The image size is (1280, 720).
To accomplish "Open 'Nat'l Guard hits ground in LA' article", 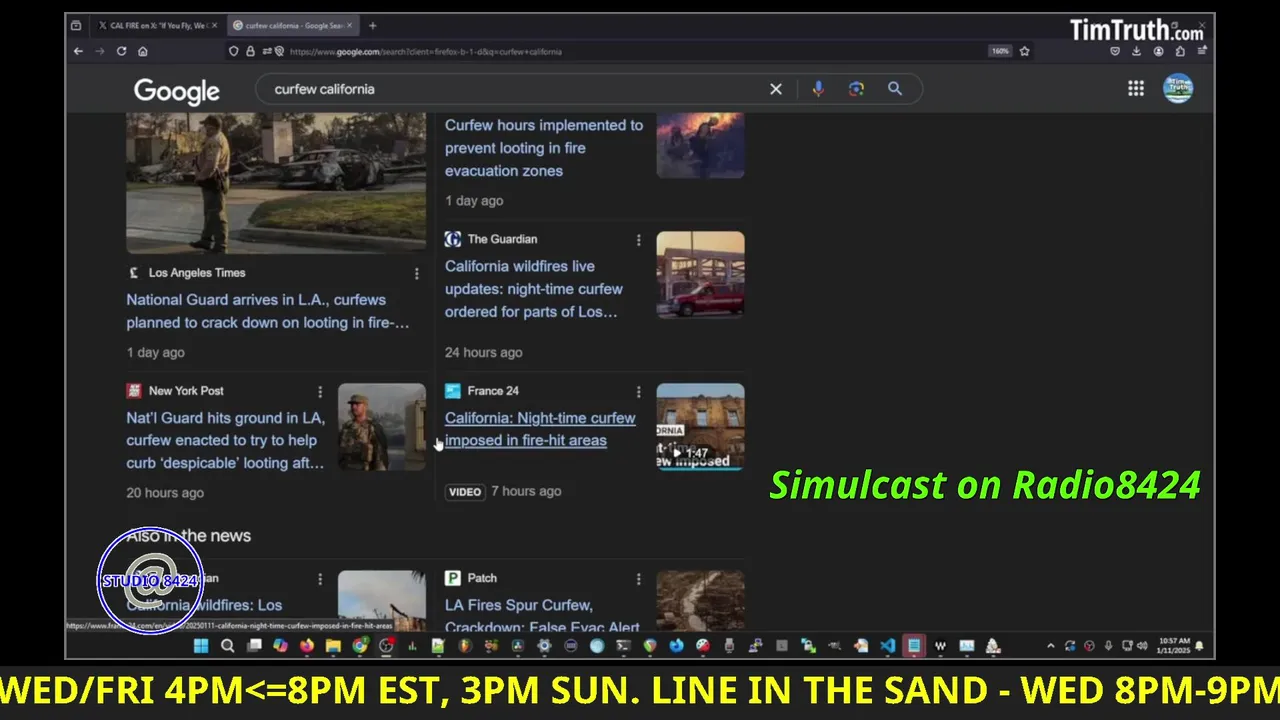I will coord(225,440).
